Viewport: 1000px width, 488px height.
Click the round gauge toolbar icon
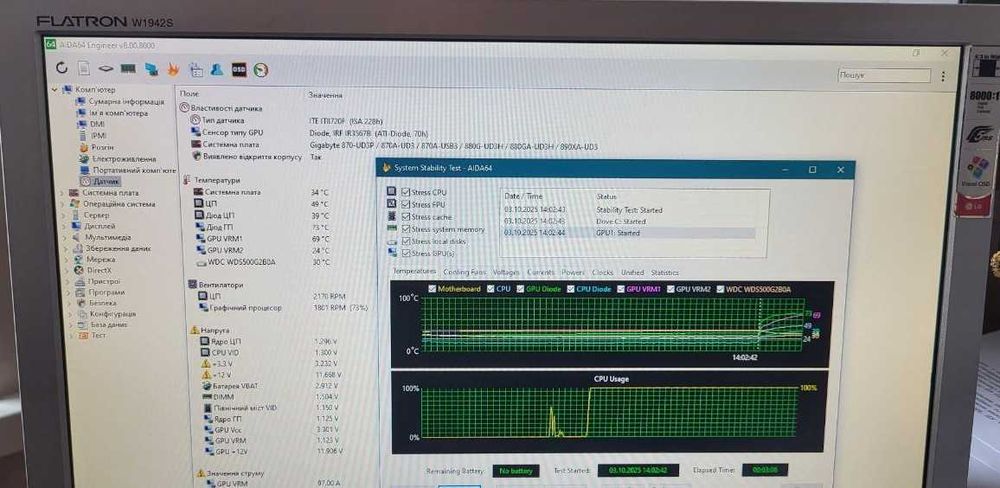[x=260, y=70]
